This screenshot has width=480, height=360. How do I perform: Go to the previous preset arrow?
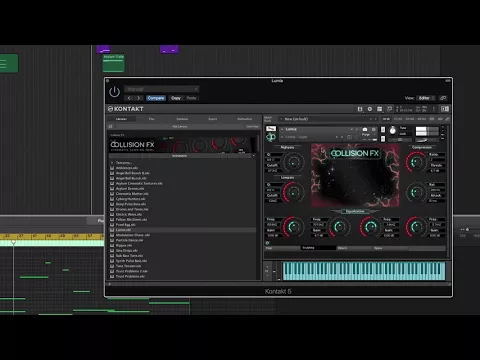click(129, 98)
